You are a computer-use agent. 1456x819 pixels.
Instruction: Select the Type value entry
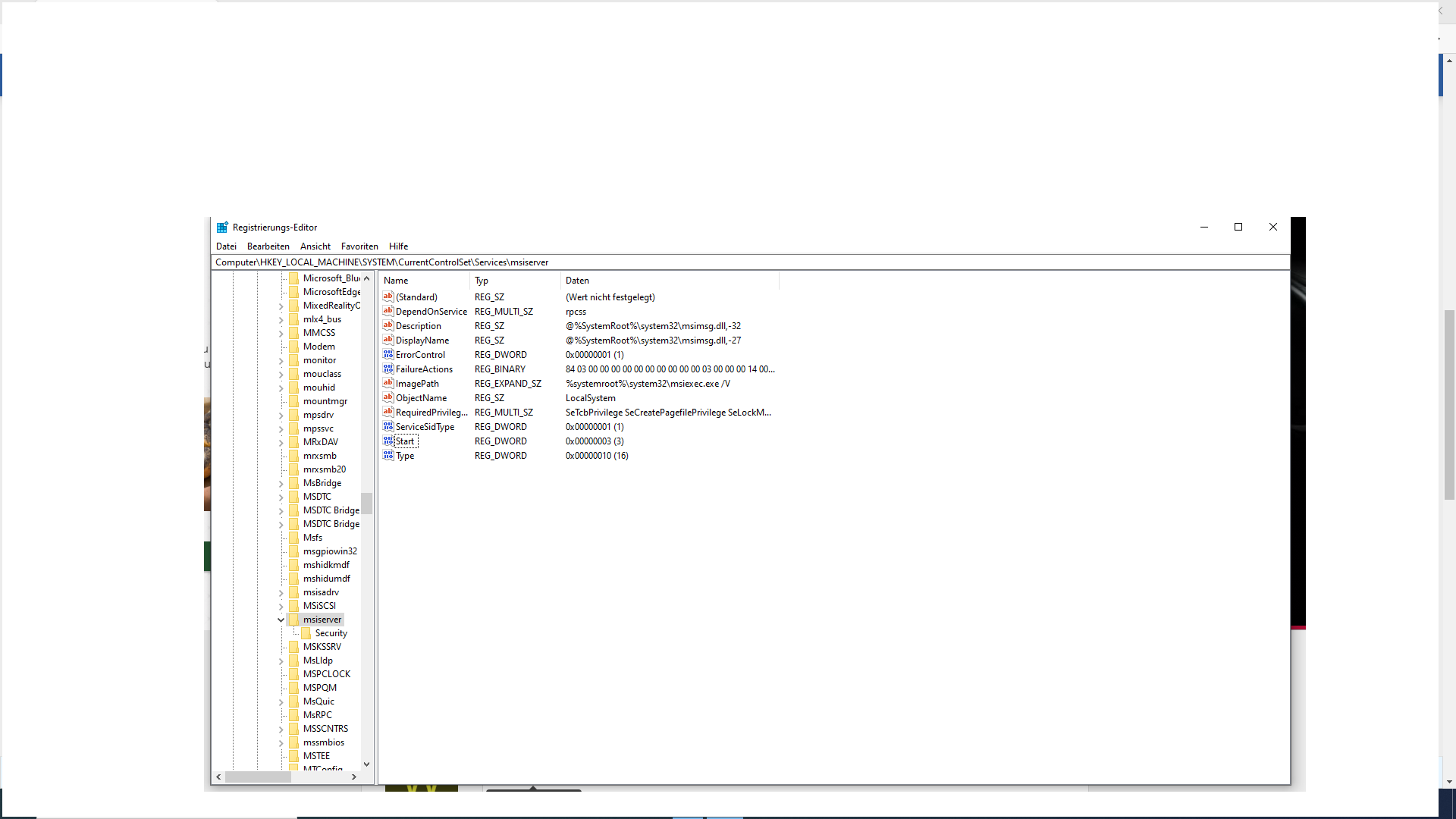[404, 455]
